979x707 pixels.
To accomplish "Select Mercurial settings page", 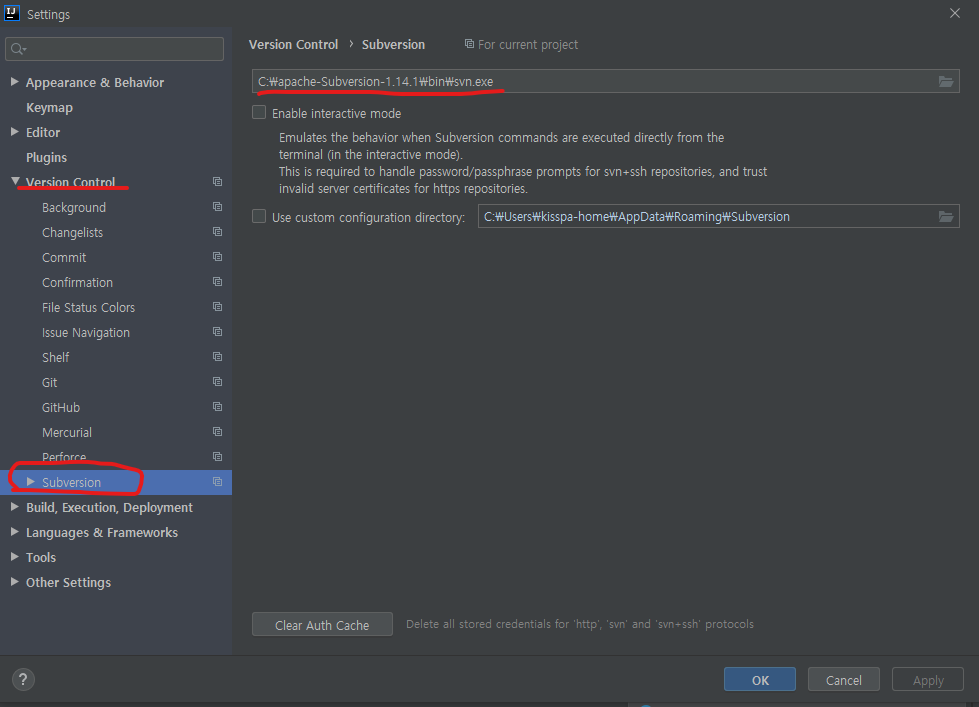I will coord(67,432).
